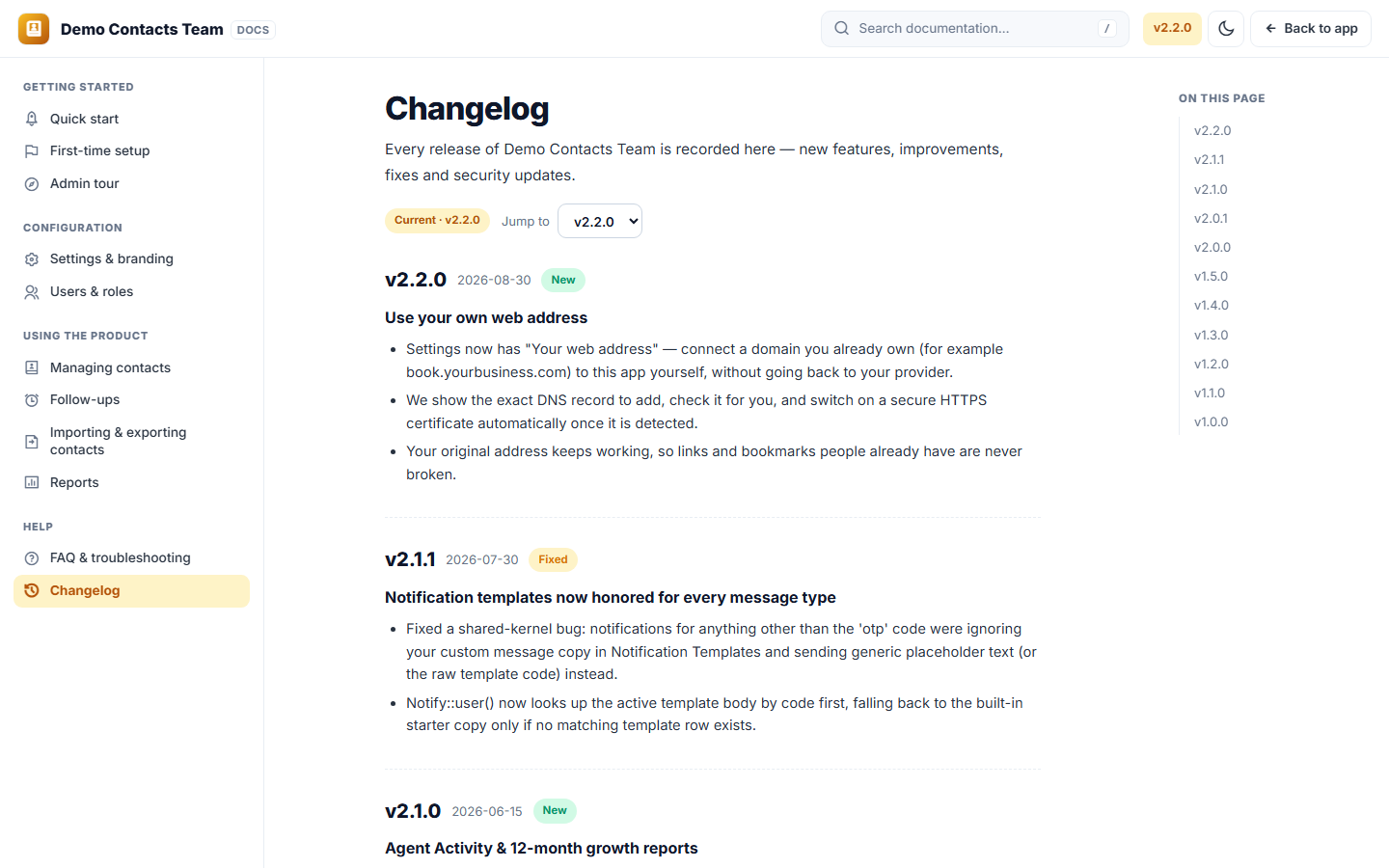Focus the Search documentation field

click(x=974, y=29)
